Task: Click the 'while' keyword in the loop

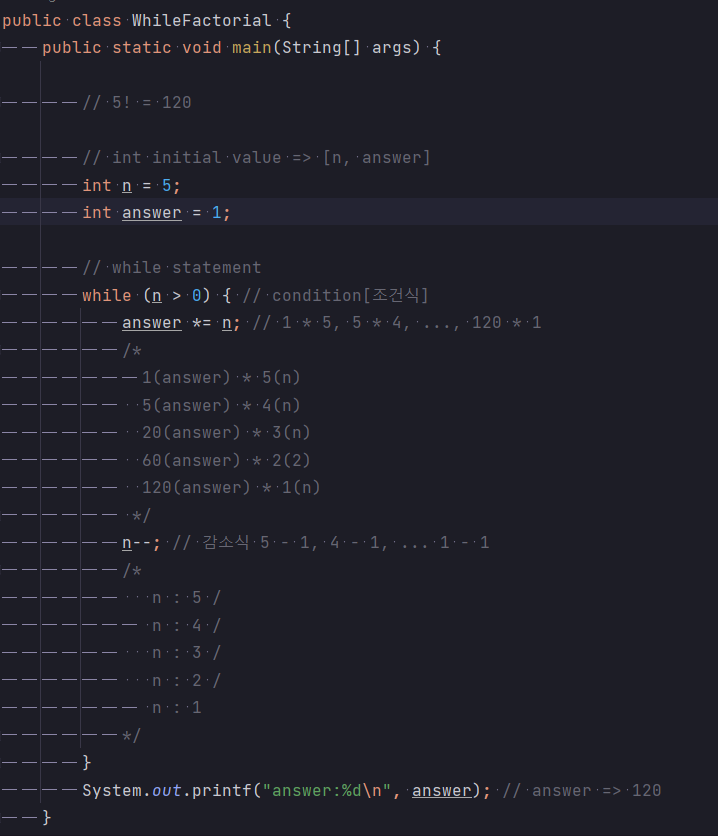Action: pos(107,295)
